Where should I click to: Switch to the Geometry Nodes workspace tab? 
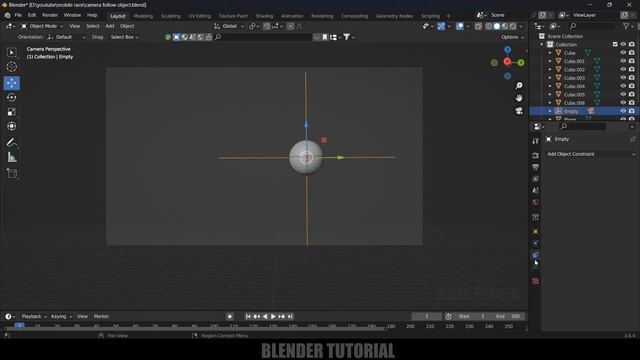[394, 16]
